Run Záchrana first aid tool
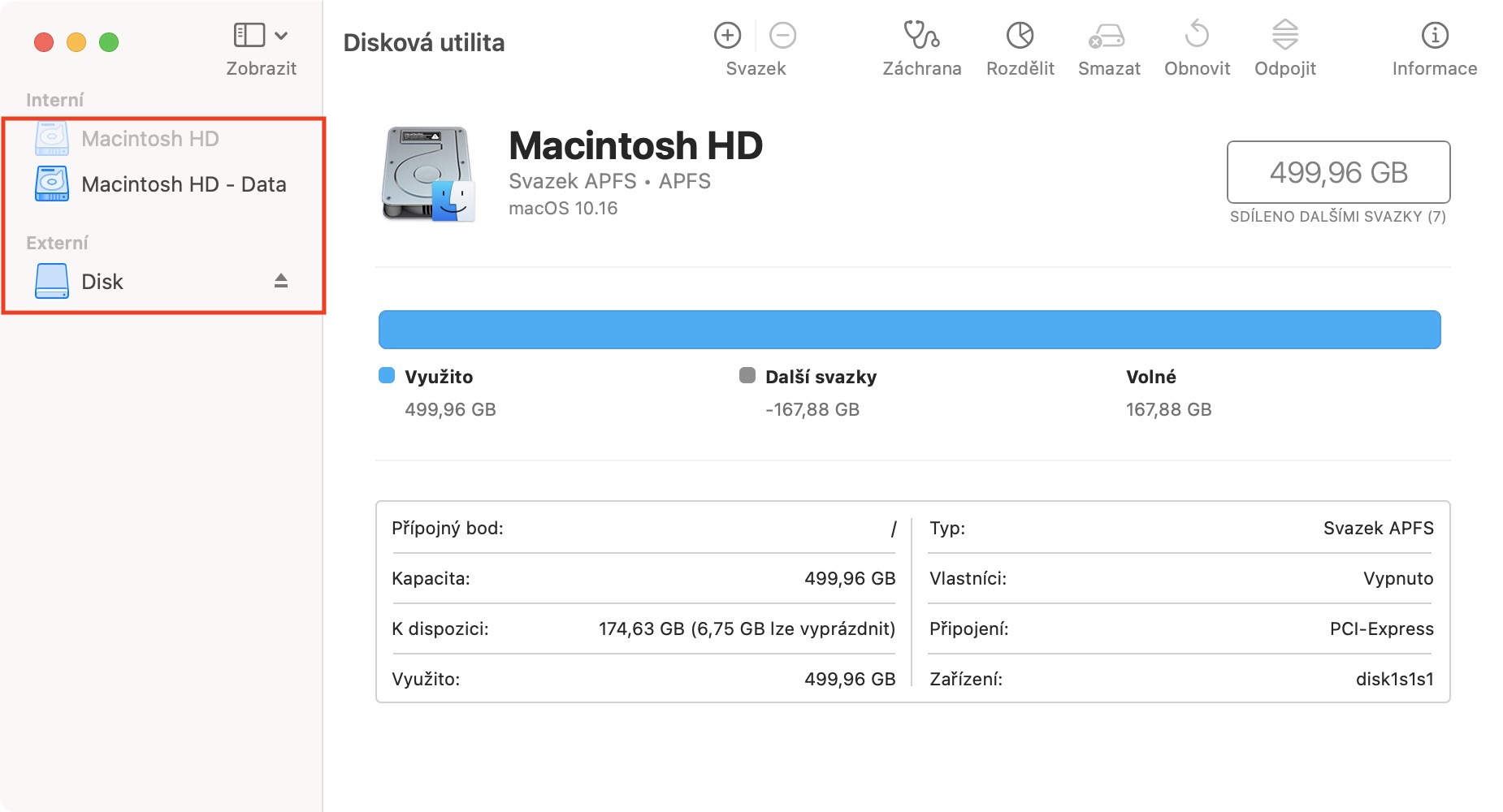The image size is (1503, 812). click(921, 36)
